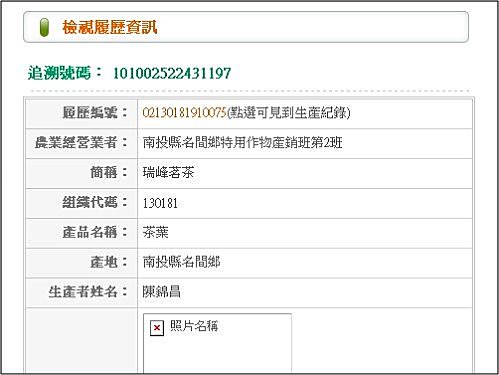Click the green pill icon beside 檢視履歷資訊
The height and width of the screenshot is (375, 499).
(x=44, y=27)
